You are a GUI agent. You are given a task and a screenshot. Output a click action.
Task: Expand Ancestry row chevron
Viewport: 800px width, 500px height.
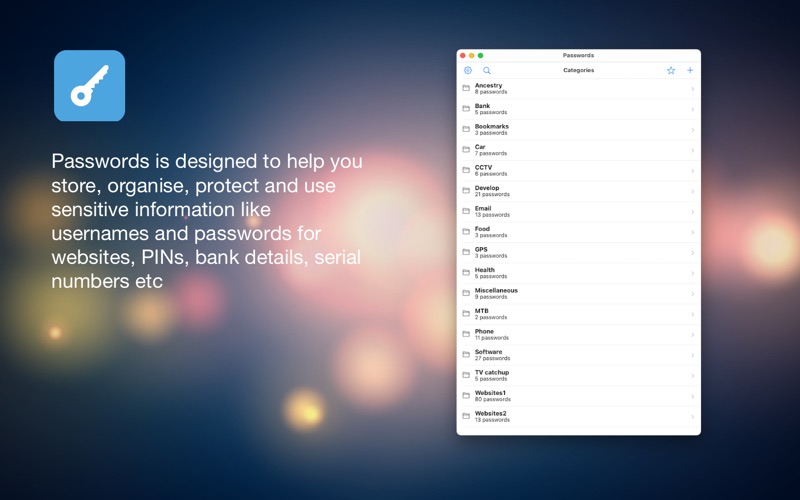[692, 89]
